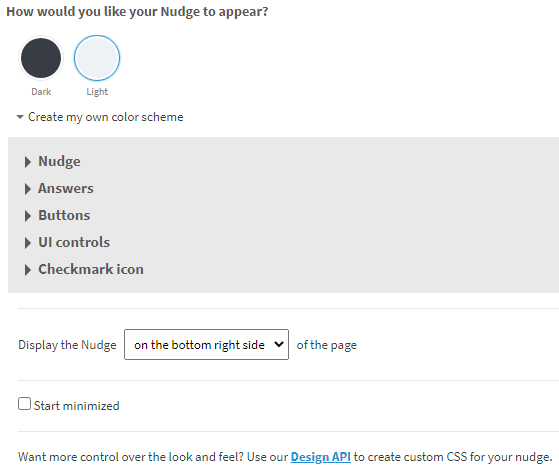Choose the Dark color theme circle
This screenshot has height=468, width=559.
41,58
